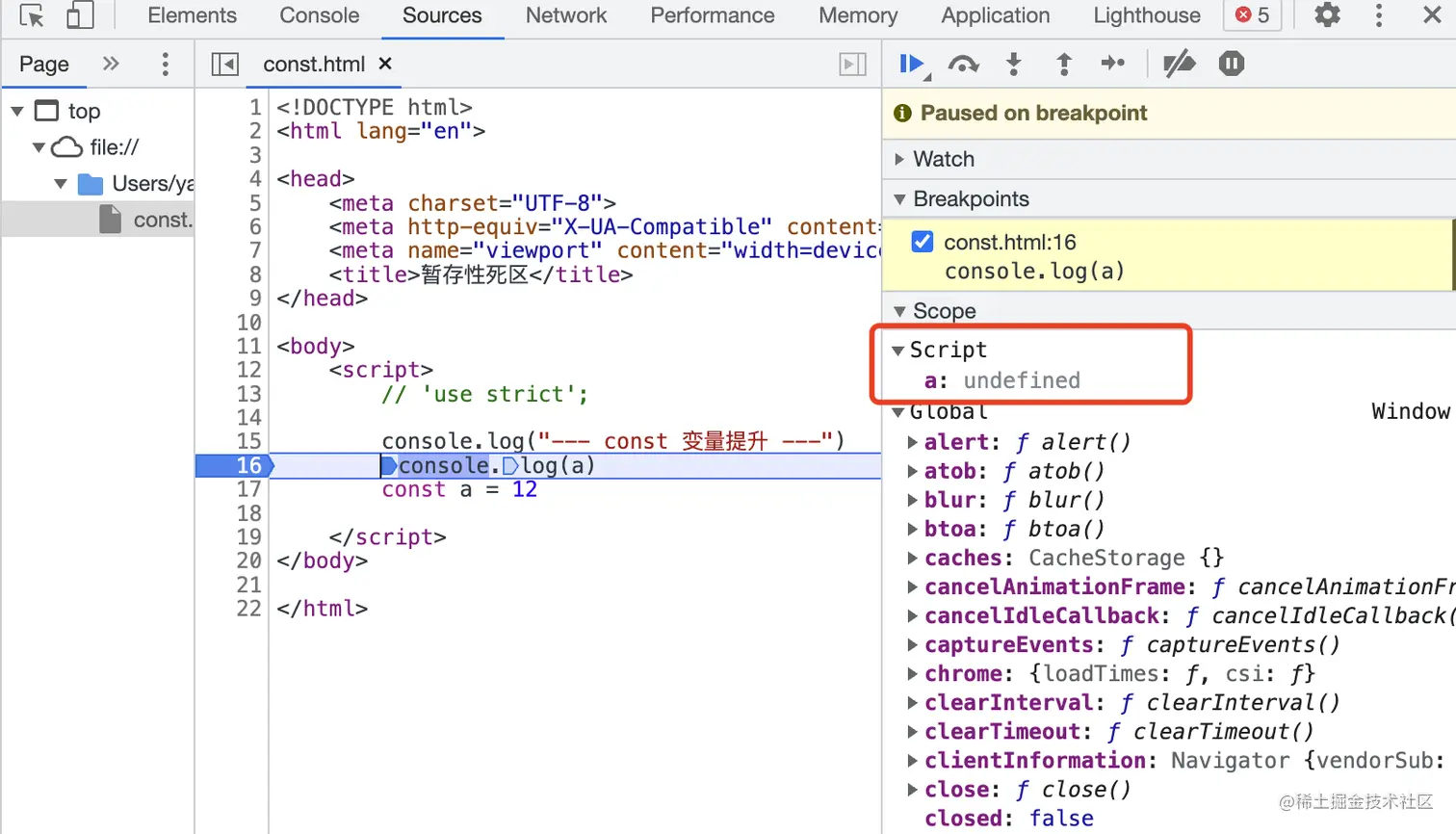Screen dimensions: 1456x834
Task: Expand the cancelAnimationFrame entry
Action: [x=912, y=587]
